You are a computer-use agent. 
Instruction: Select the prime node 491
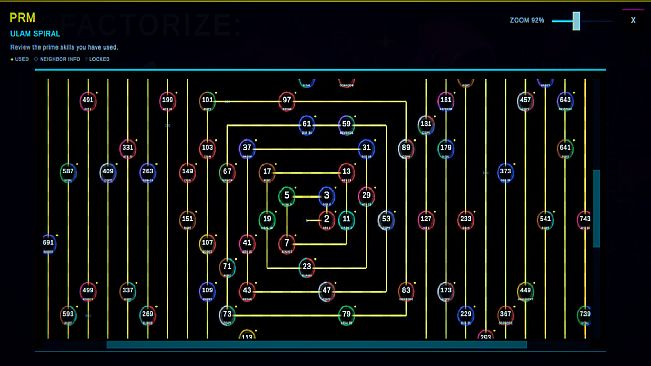tap(88, 101)
